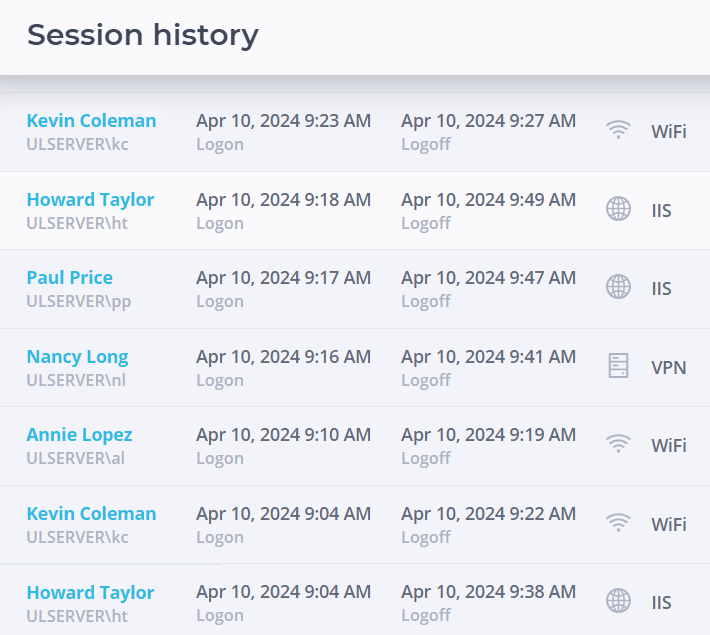Select logoff time Apr 10, 2024 9:47 AM

(x=488, y=278)
